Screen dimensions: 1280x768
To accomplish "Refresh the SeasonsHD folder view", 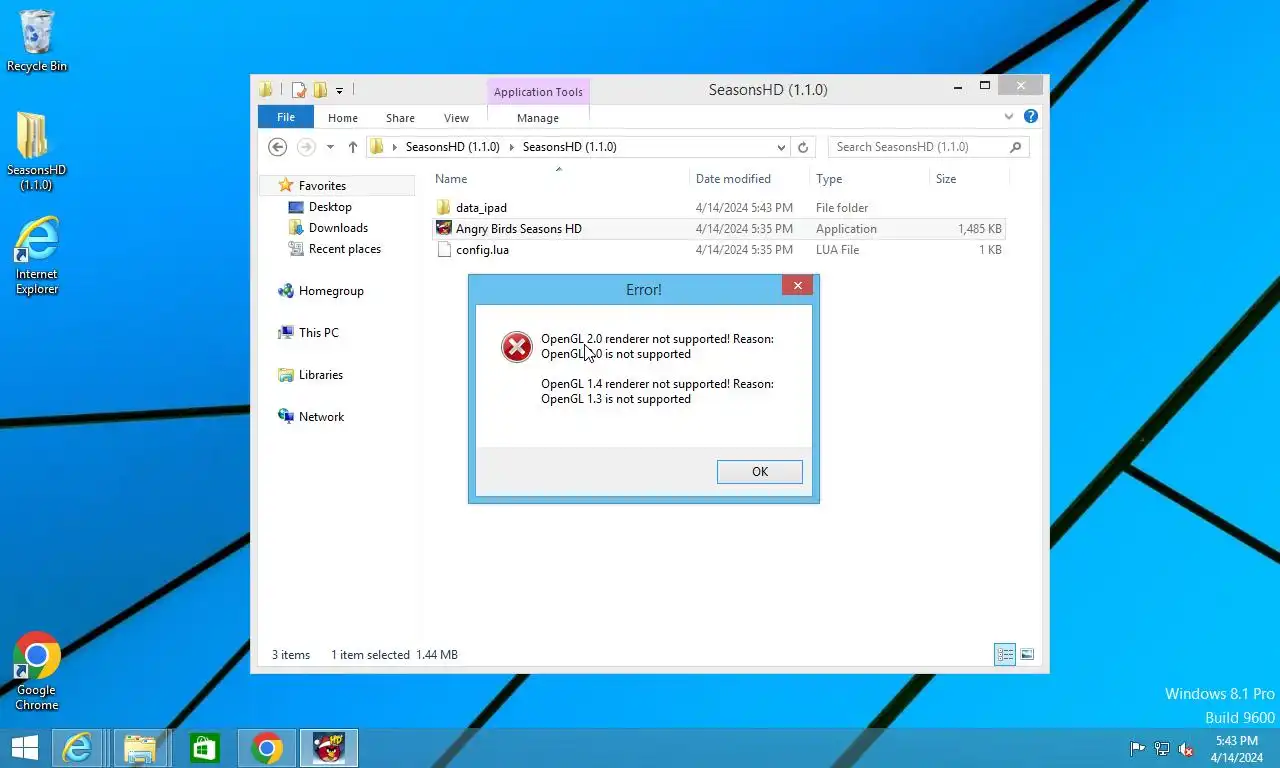I will click(x=802, y=147).
